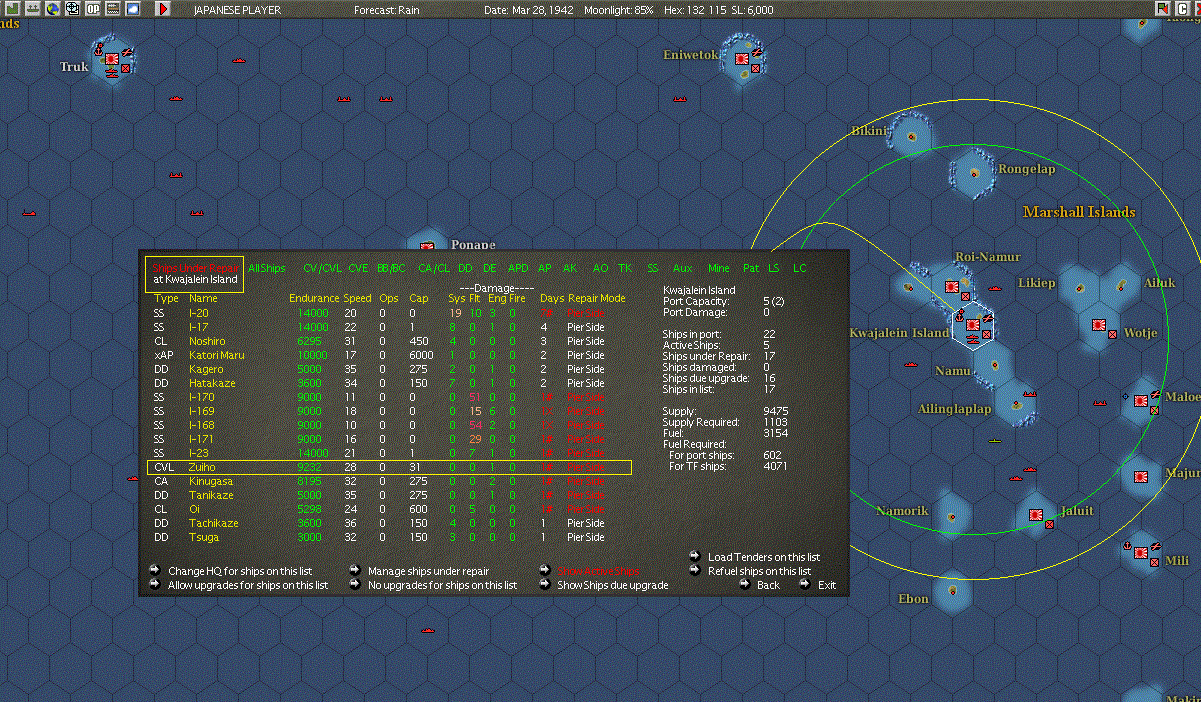Filter ship list by CVE
The width and height of the screenshot is (1201, 702).
[x=358, y=268]
